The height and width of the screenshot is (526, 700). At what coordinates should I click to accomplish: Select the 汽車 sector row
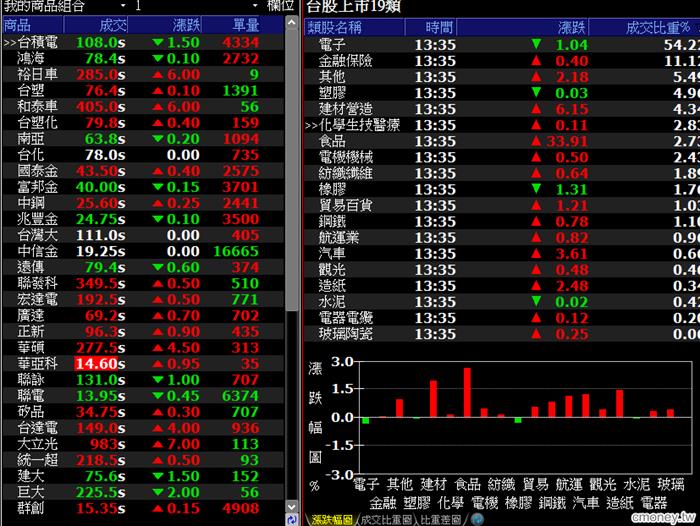click(502, 254)
